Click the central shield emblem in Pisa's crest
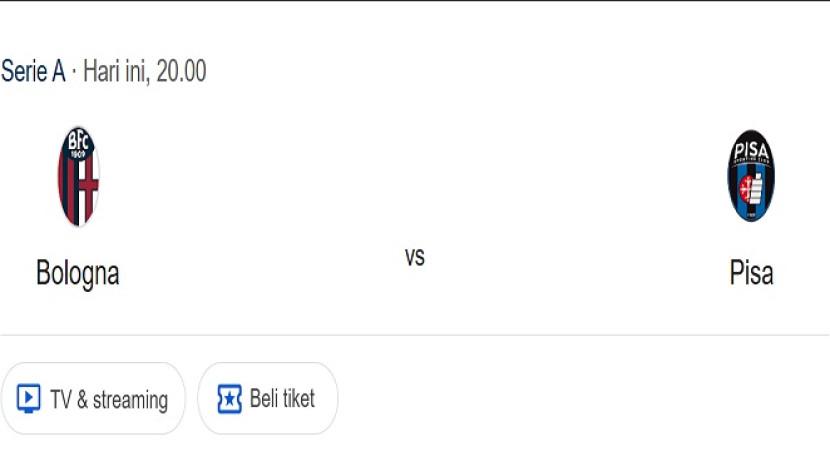Viewport: 830px width, 466px height. point(751,187)
